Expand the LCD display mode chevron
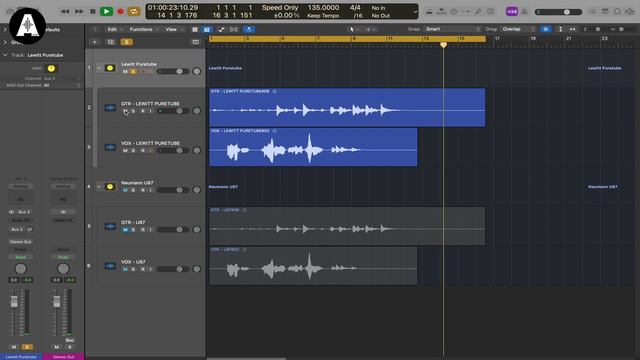640x360 pixels. click(415, 11)
